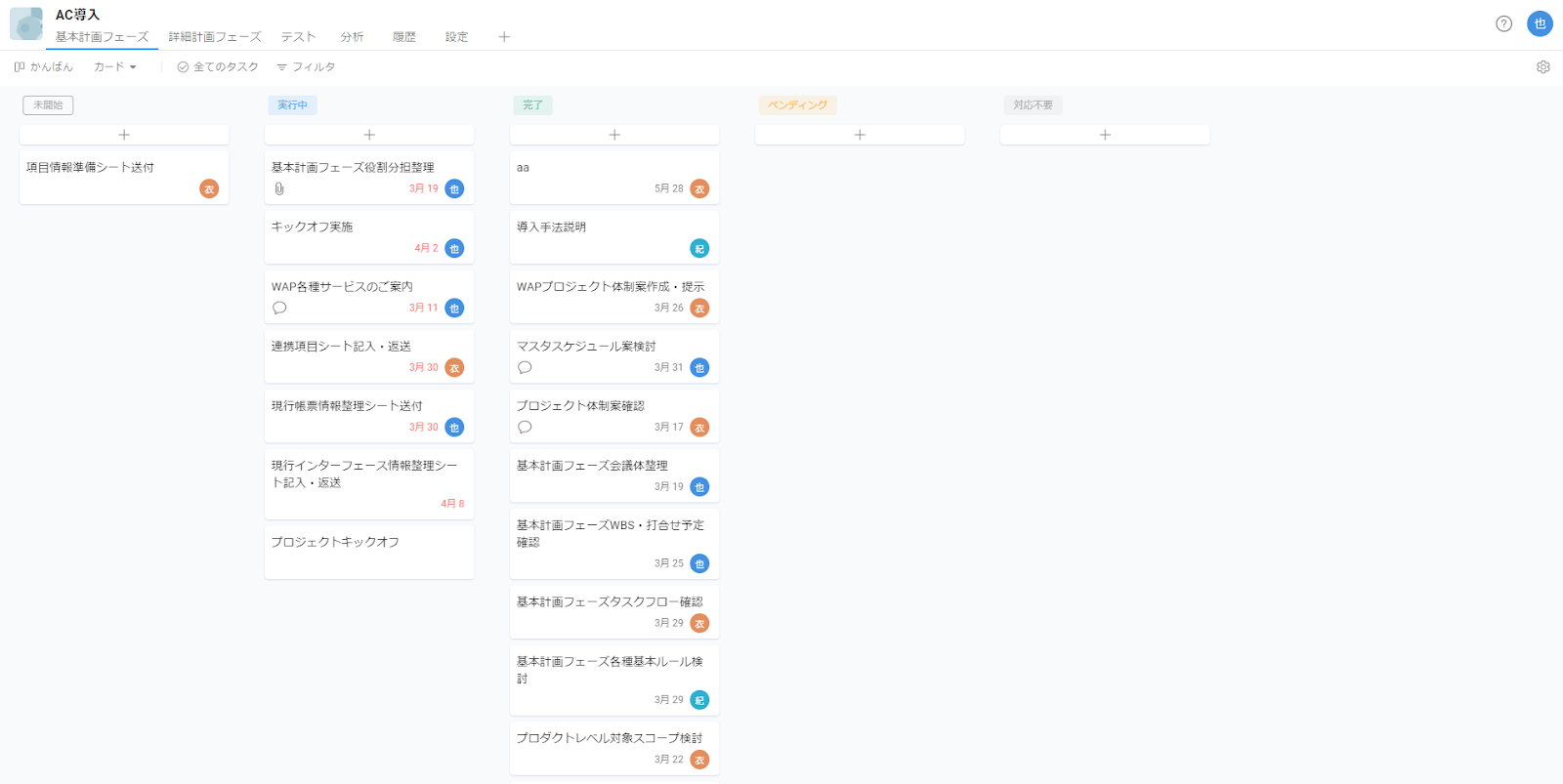
Task: Add a card to the 未開始 column
Action: tap(124, 135)
